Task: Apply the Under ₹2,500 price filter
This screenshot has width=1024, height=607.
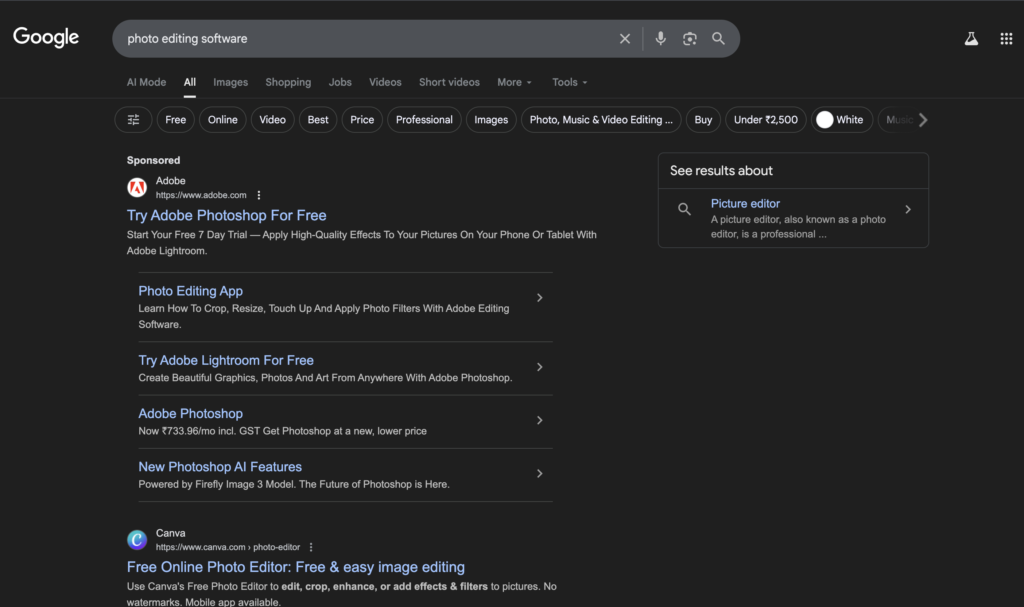Action: 765,119
